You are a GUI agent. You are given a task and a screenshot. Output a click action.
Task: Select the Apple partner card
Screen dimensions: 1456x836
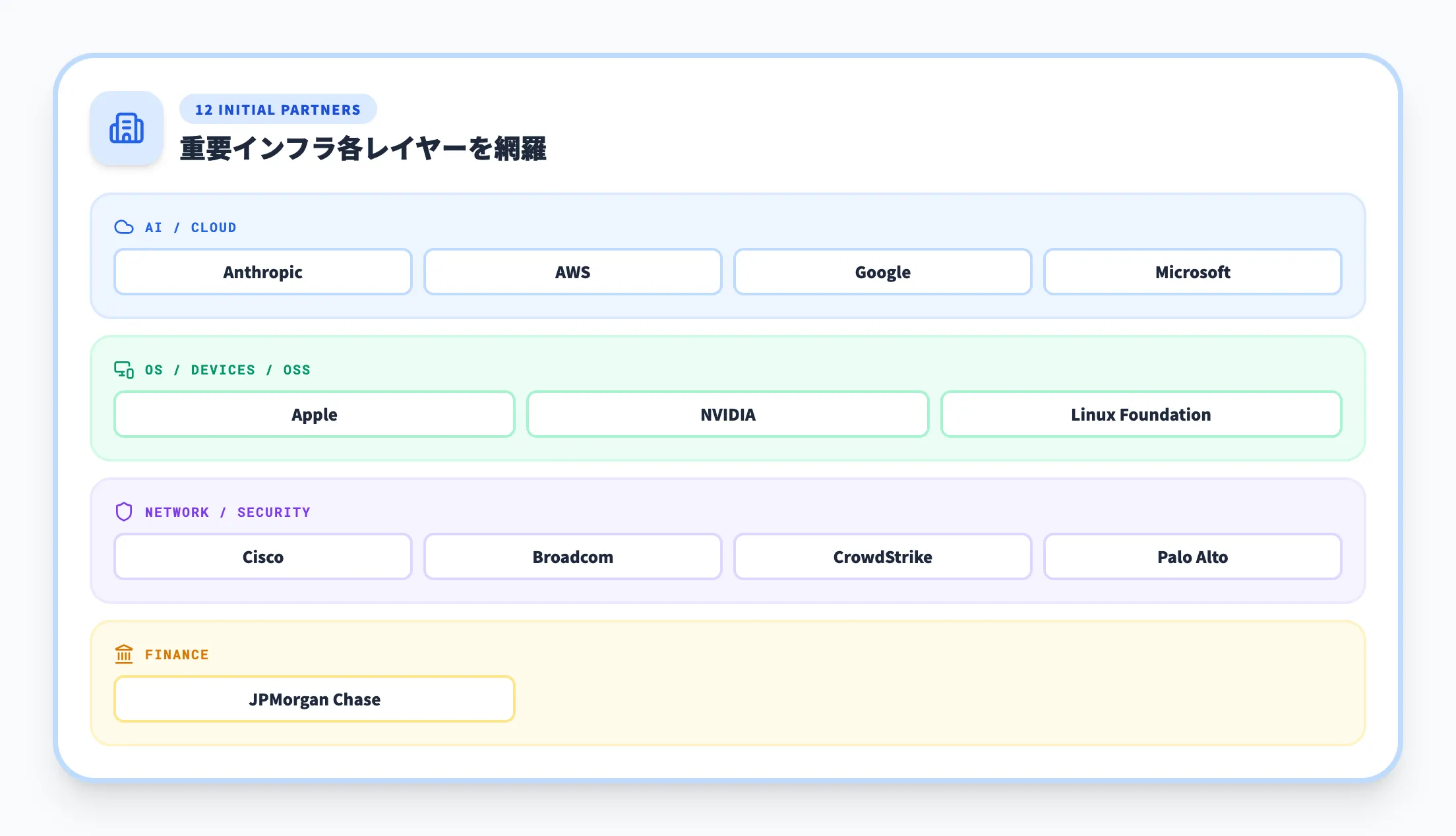[x=314, y=415]
